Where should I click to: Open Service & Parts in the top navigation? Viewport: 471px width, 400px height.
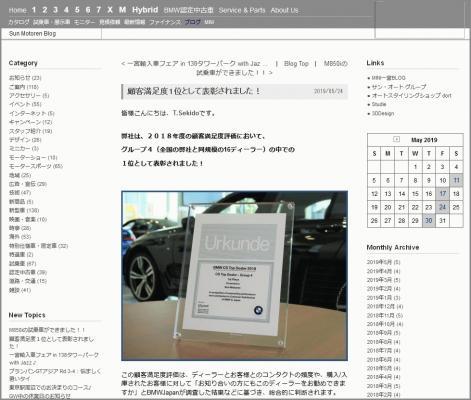click(242, 10)
